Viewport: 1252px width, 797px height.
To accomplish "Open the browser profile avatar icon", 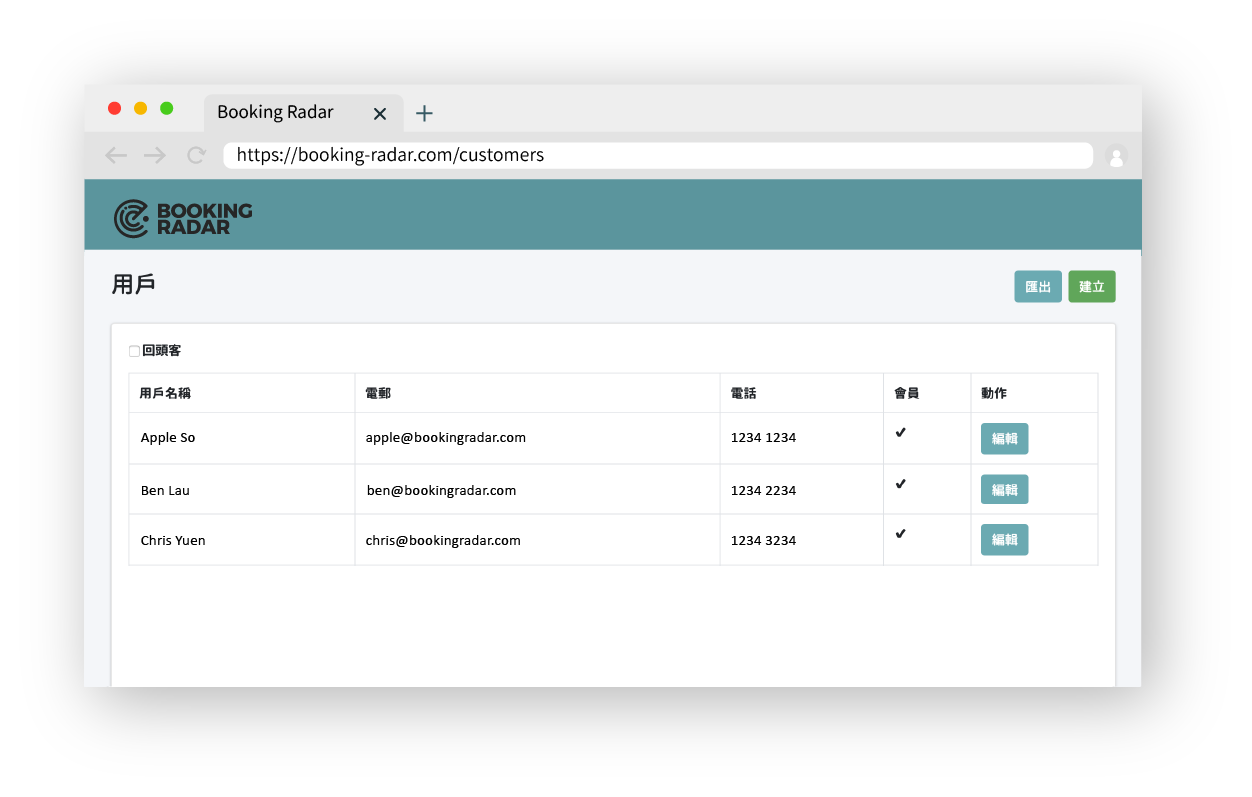I will point(1116,156).
